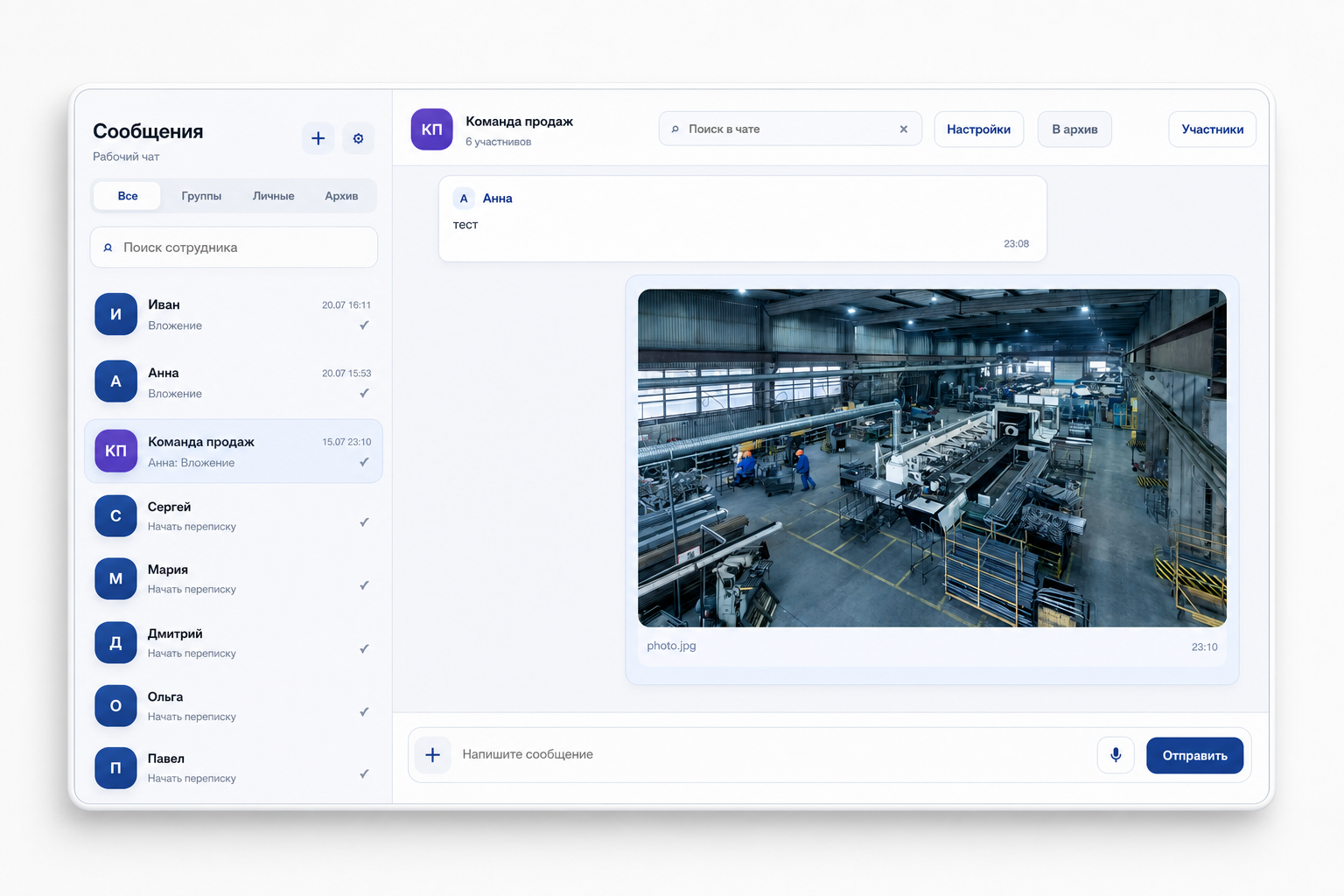This screenshot has height=896, width=1344.
Task: Open the Команда продаж conversation row
Action: 234,451
